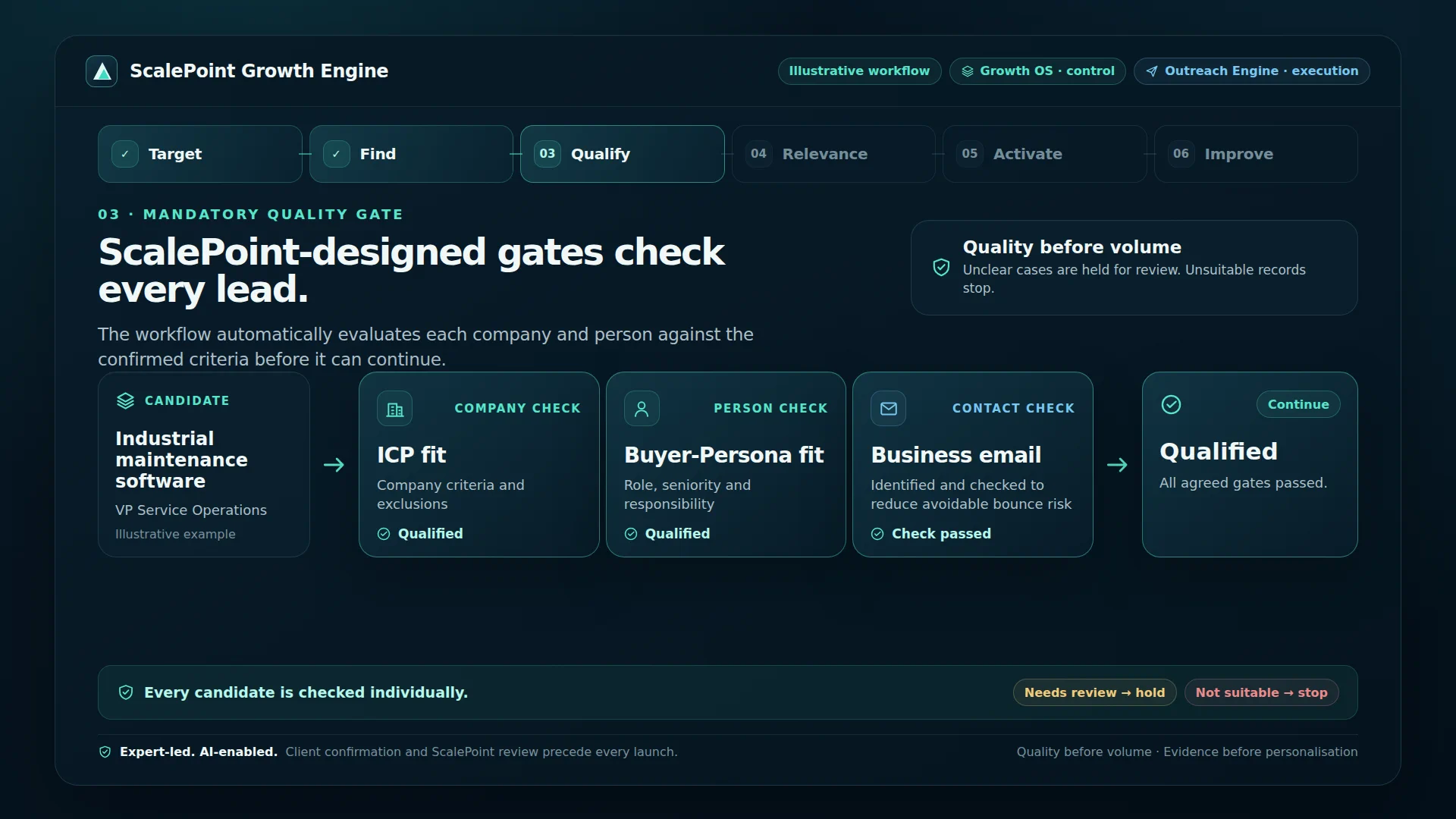Open the ICP fit company check card
The width and height of the screenshot is (1456, 819).
pos(479,465)
